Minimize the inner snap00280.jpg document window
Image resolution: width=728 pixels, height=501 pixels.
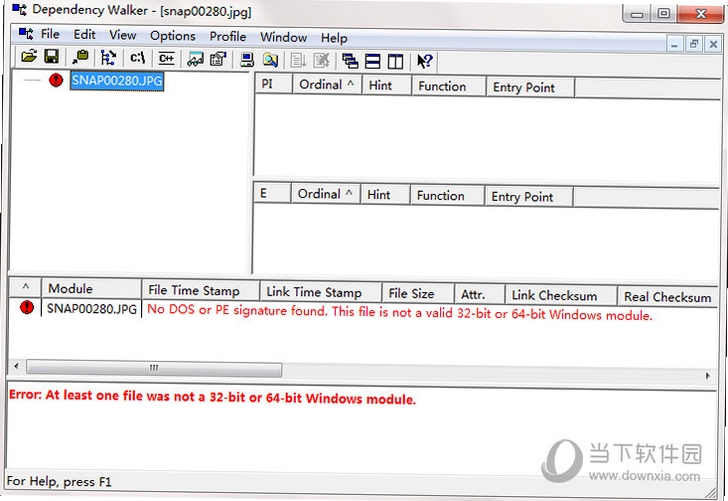(674, 45)
